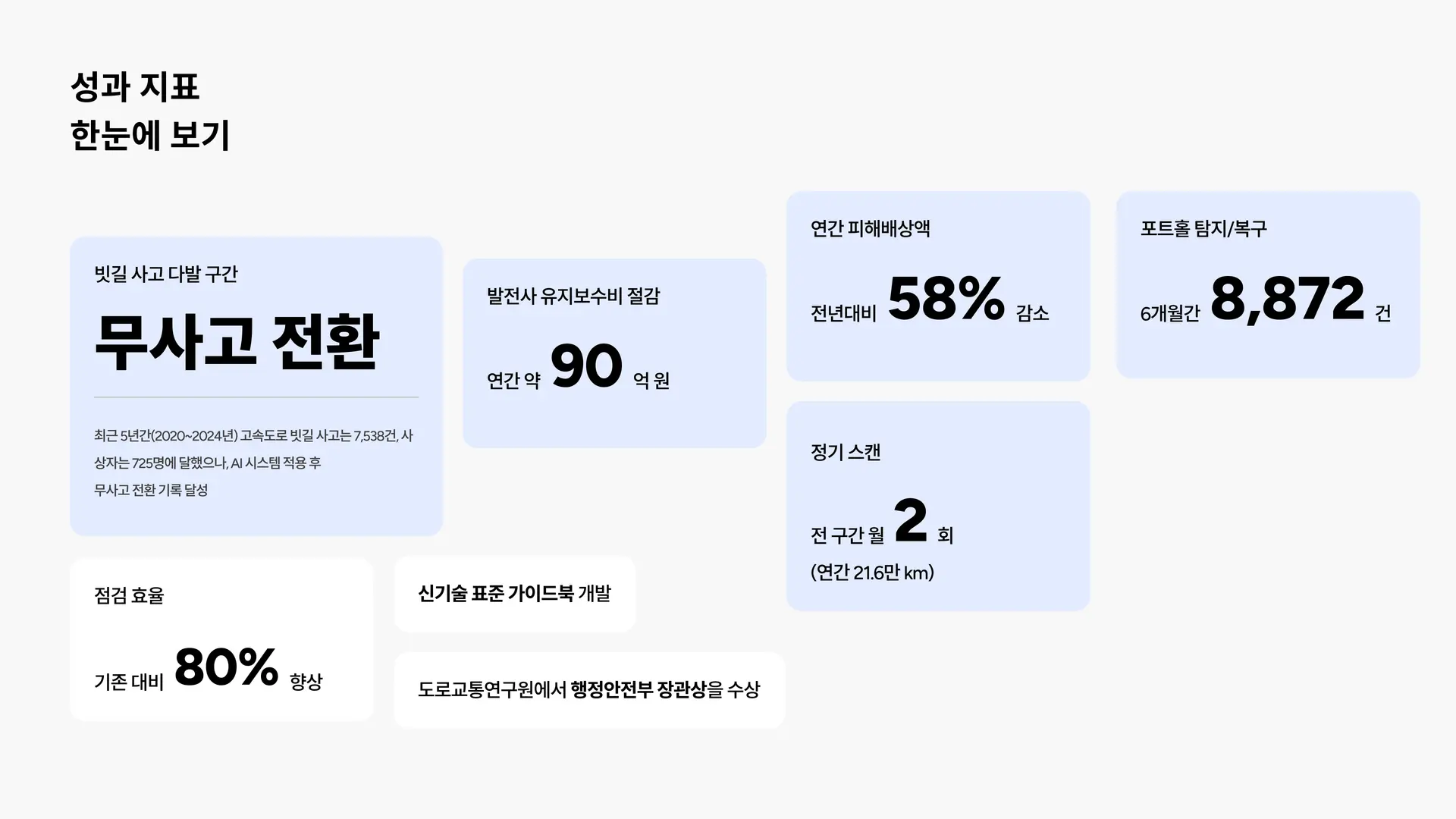Click the "신기술 표준 가이드북 개발" card
Screen dimensions: 1456x819
tap(514, 594)
